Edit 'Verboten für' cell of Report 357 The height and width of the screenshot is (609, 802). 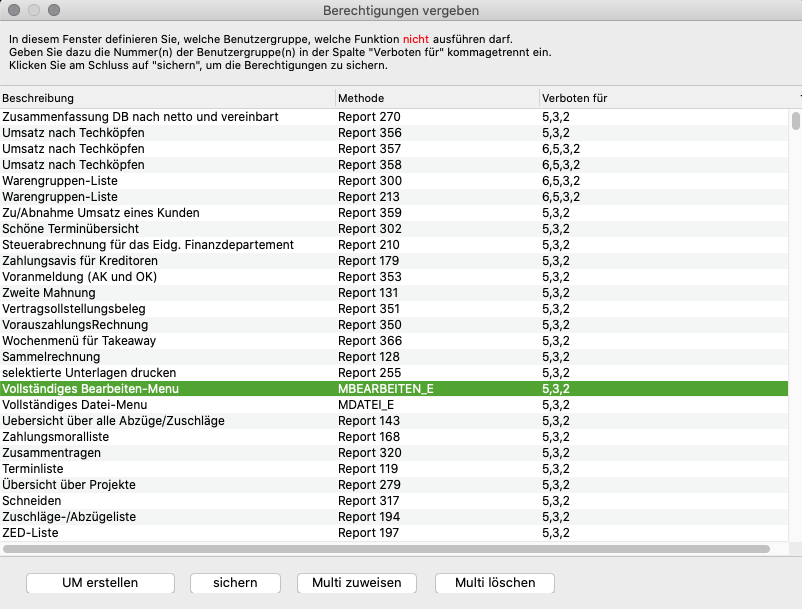click(x=559, y=149)
